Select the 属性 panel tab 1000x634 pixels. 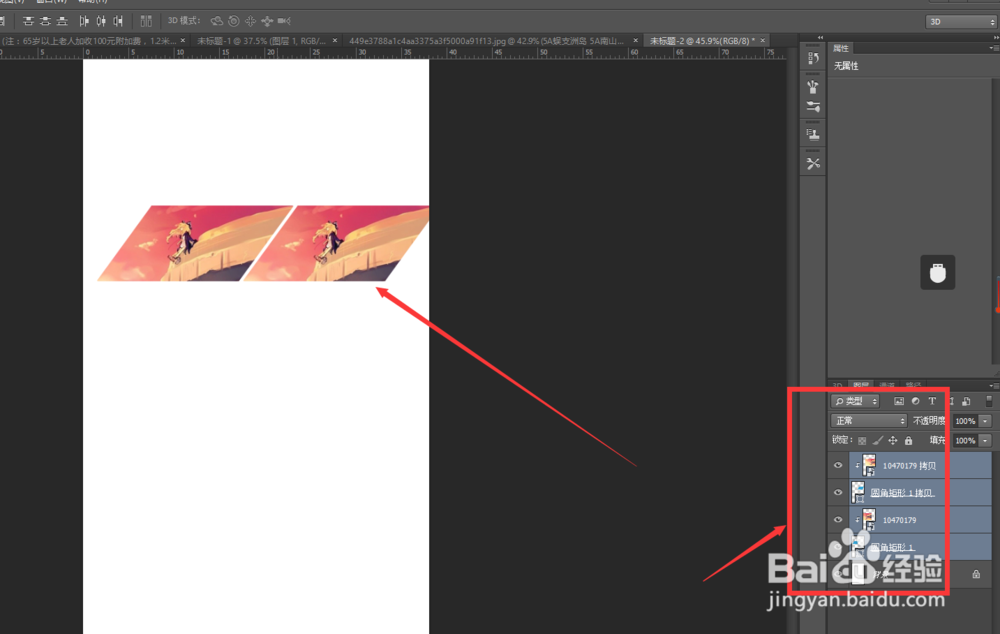click(x=841, y=48)
